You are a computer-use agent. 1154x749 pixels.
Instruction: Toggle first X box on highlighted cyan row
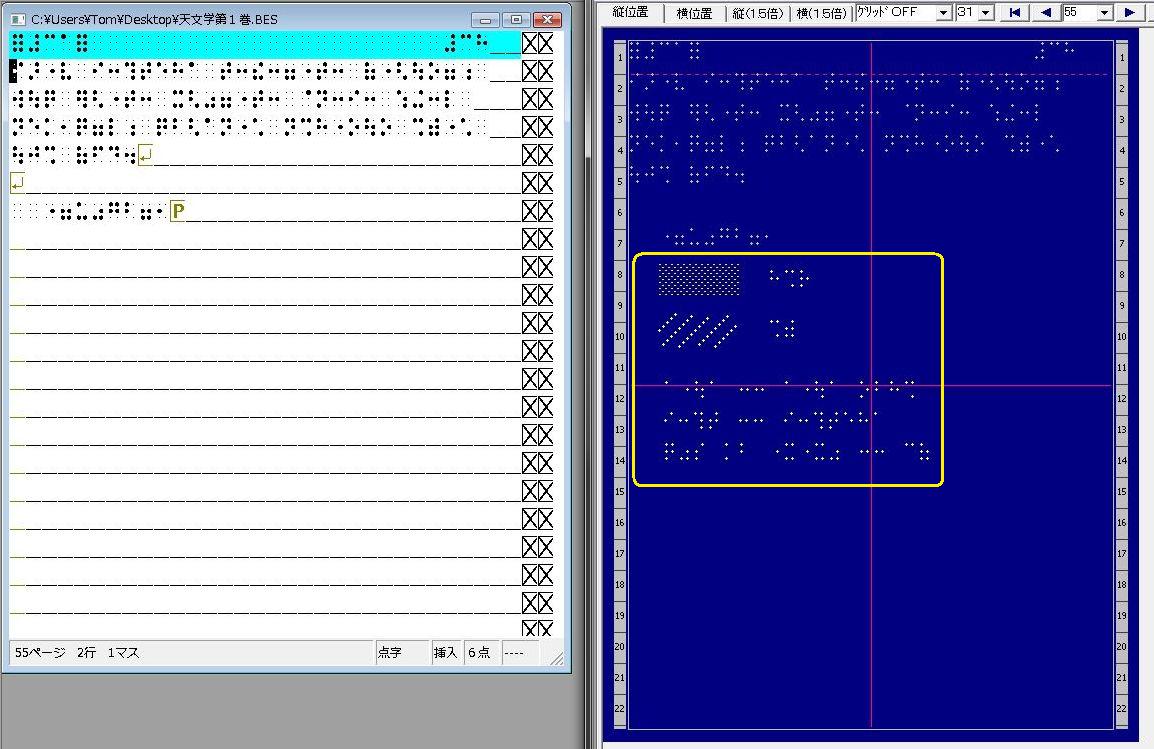(x=530, y=43)
